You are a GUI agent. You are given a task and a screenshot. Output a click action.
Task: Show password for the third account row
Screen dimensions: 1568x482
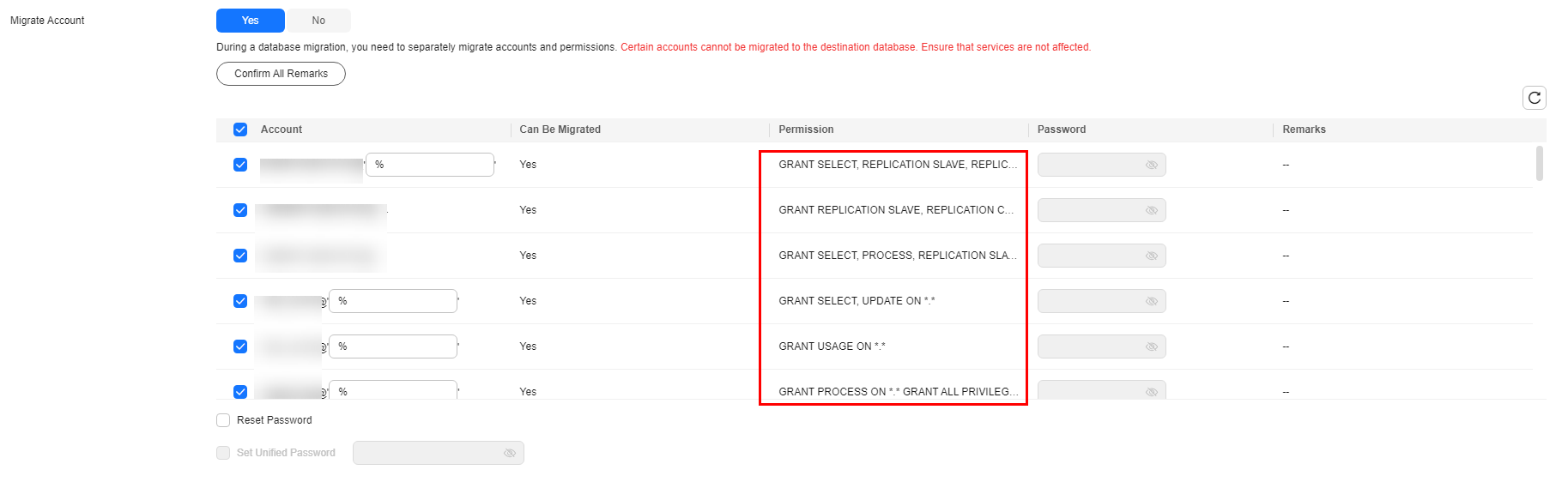(x=1152, y=256)
